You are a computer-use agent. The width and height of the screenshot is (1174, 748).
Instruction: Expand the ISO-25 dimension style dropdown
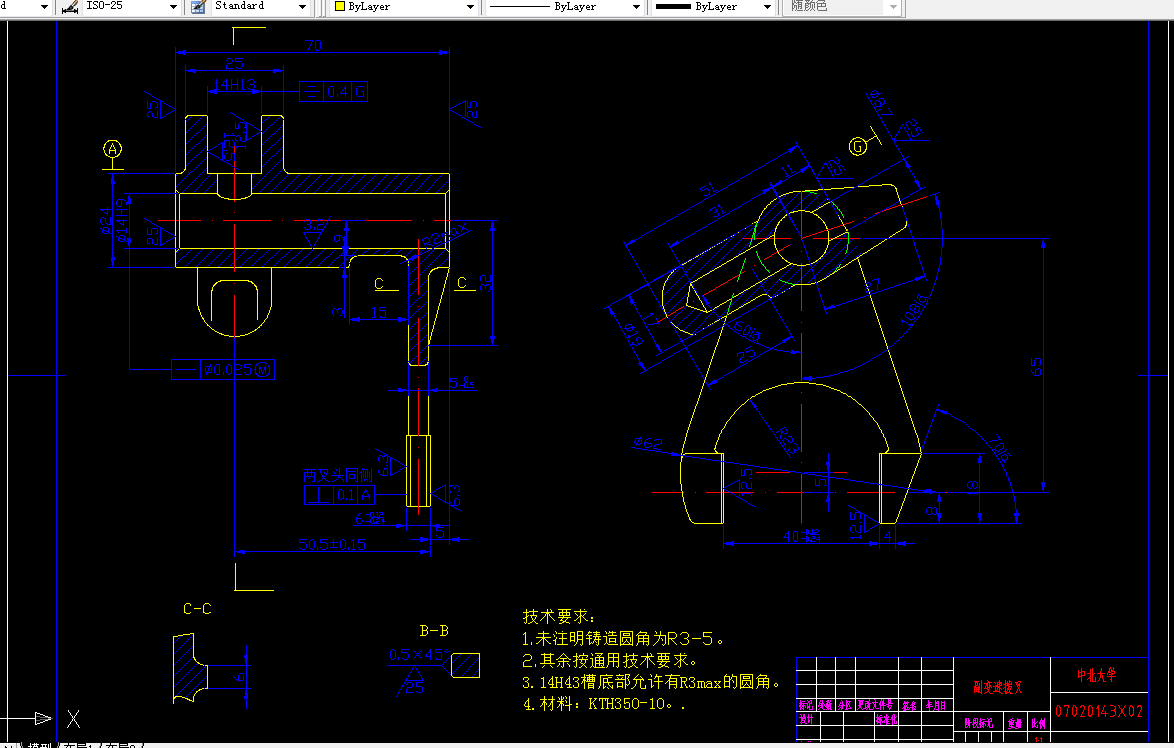pyautogui.click(x=172, y=7)
